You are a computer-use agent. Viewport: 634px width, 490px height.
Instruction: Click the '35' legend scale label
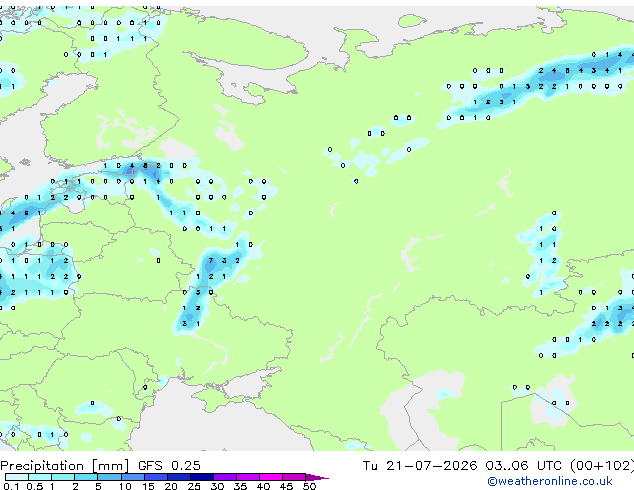coord(241,486)
